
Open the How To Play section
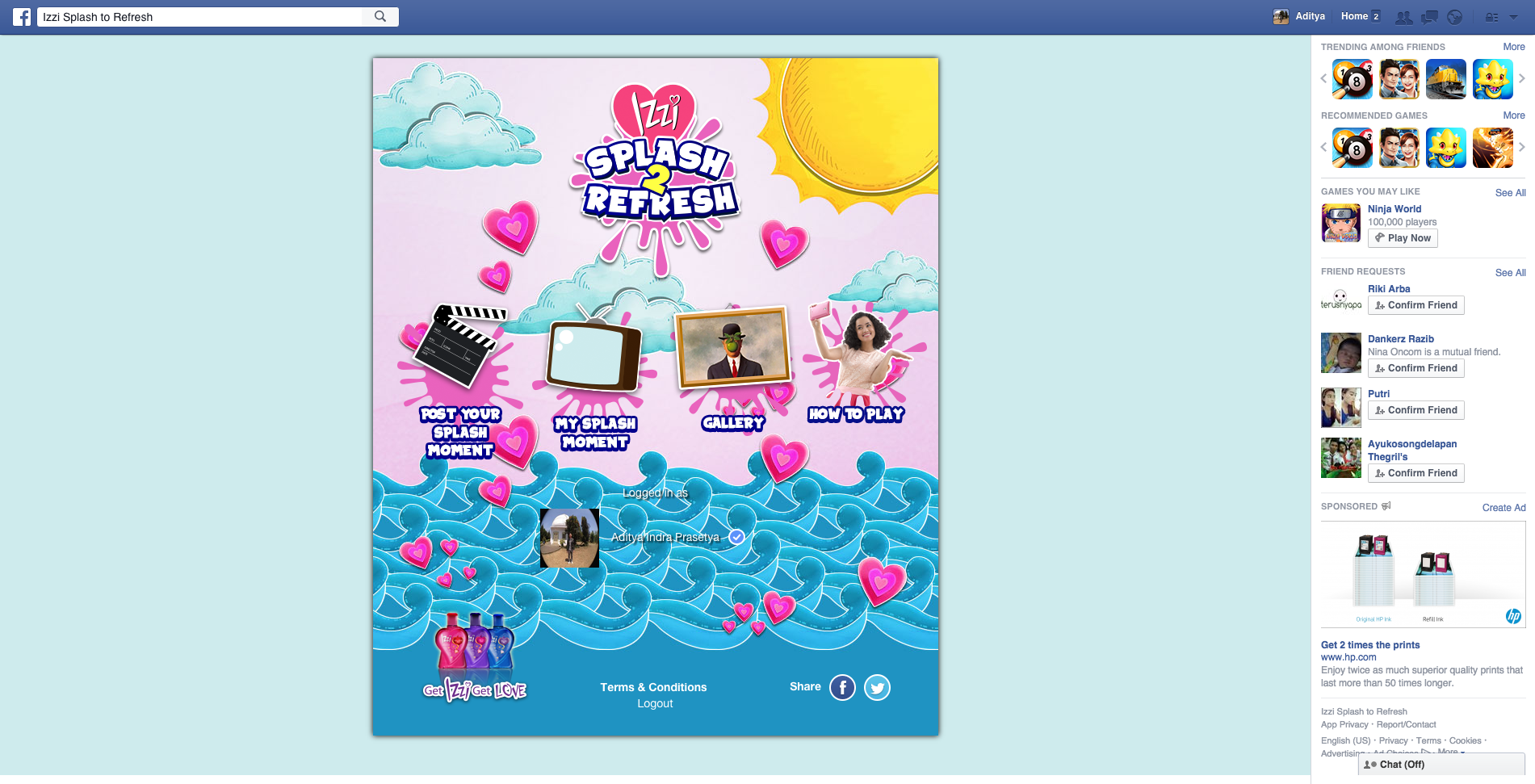[x=856, y=363]
